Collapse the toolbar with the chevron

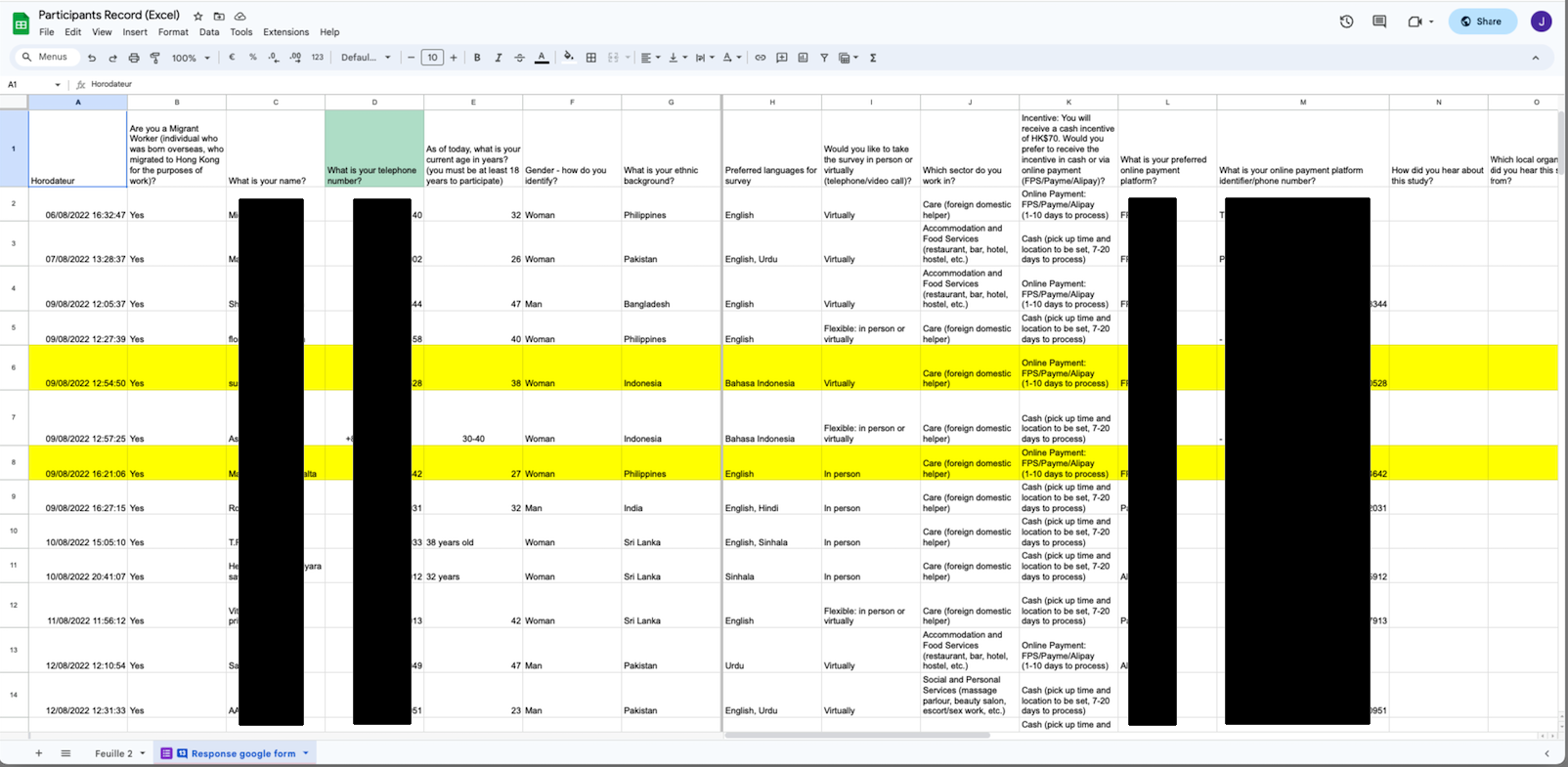pos(1535,58)
